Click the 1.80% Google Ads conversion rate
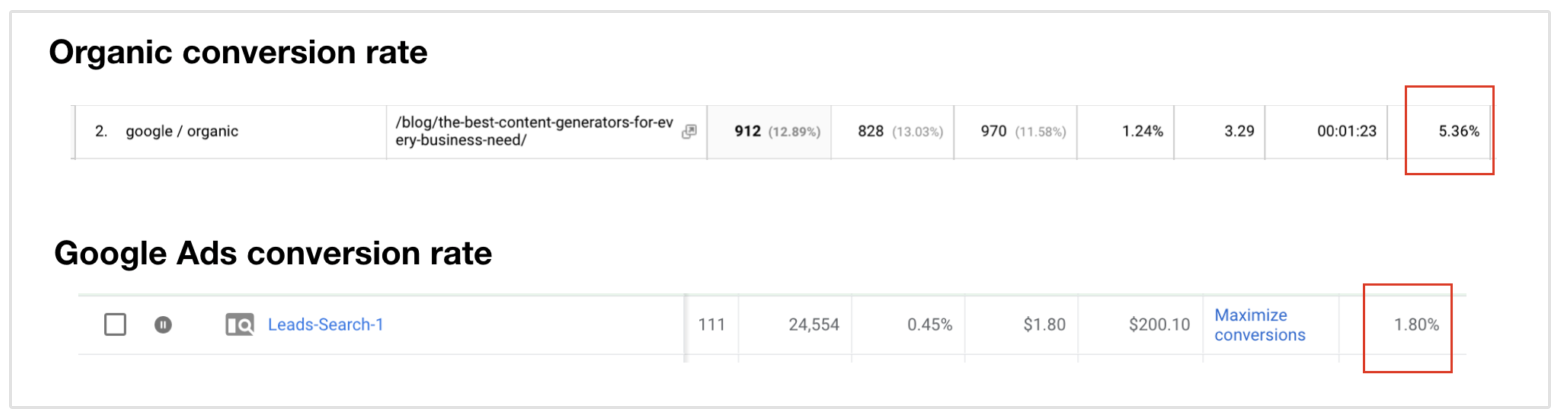This screenshot has width=1560, height=420. tap(1416, 324)
